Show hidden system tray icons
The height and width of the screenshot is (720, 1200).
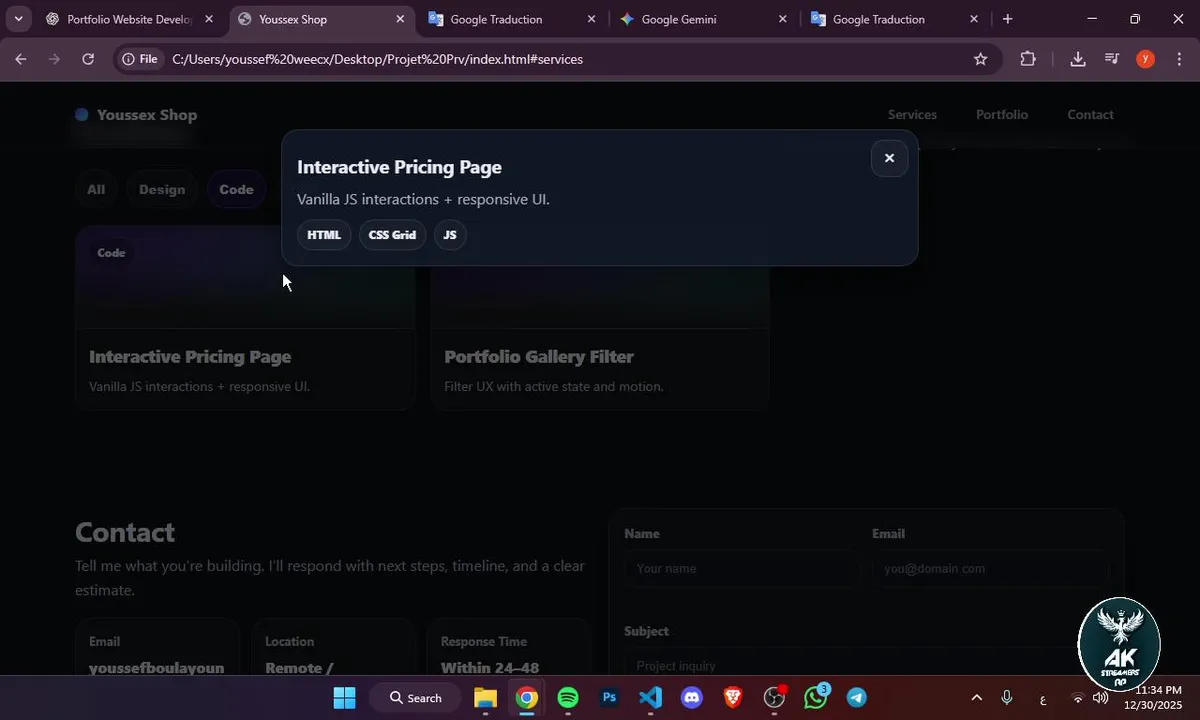coord(976,698)
